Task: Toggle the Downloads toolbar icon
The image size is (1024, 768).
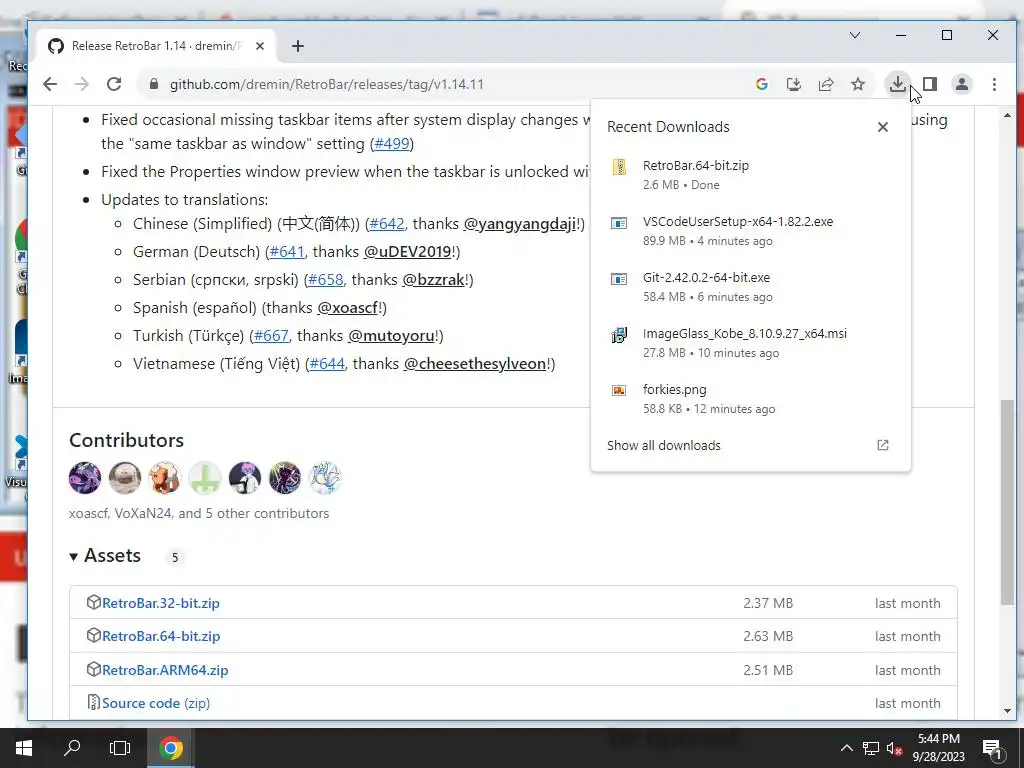Action: (x=897, y=84)
